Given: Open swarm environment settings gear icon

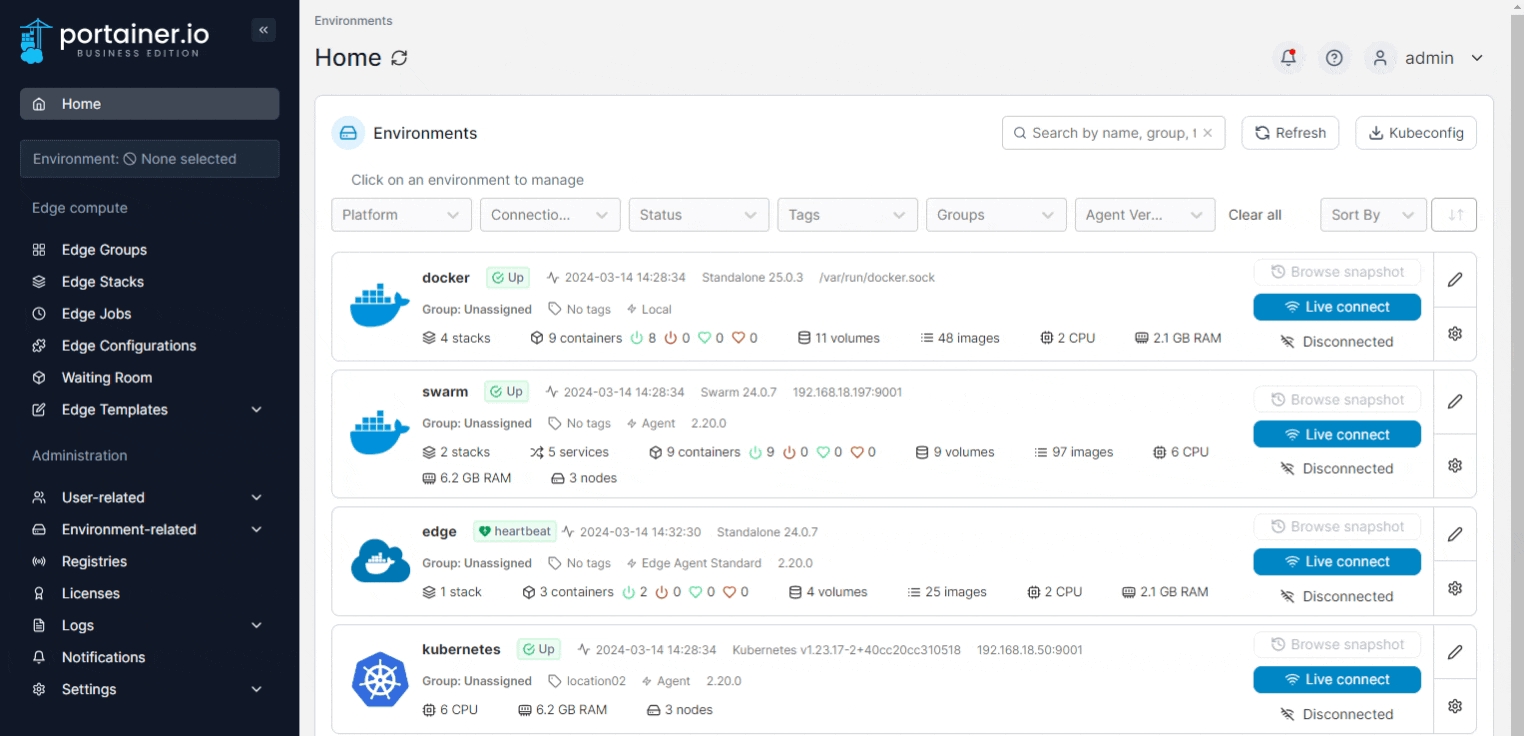Looking at the screenshot, I should pos(1455,465).
